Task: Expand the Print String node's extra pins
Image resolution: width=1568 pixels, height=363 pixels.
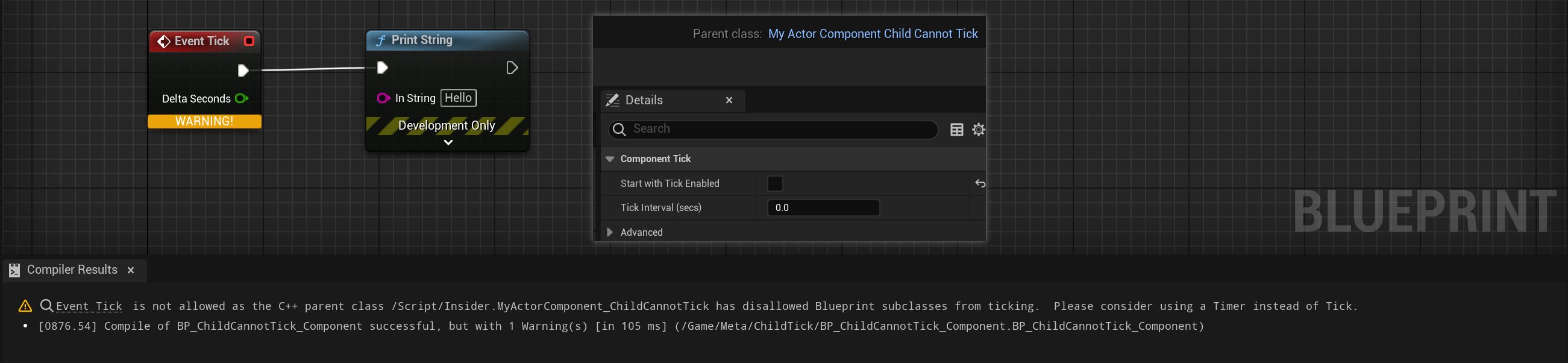Action: (x=448, y=142)
